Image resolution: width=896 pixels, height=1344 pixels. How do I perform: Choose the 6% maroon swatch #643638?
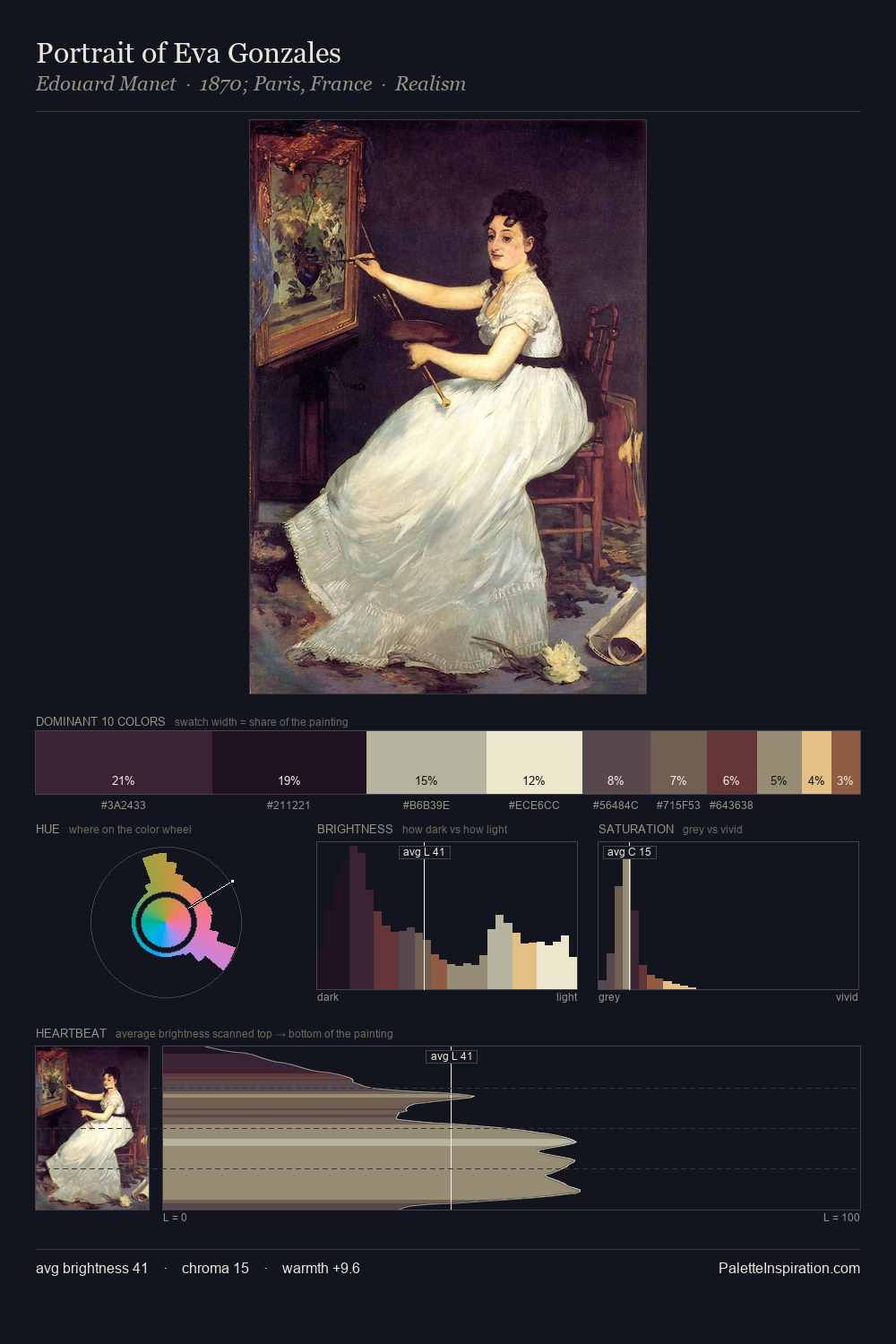coord(732,762)
